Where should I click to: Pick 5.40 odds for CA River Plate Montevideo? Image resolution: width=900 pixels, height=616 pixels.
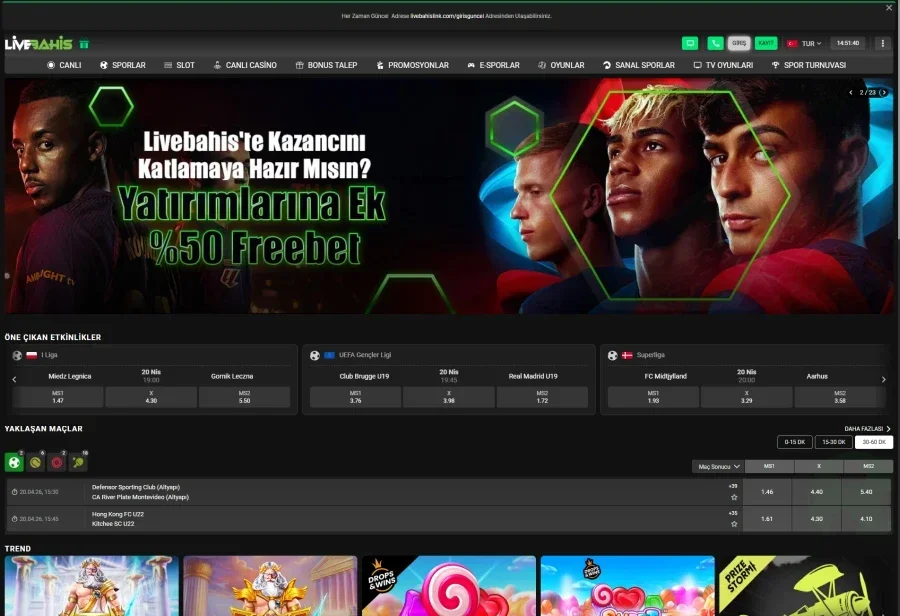[867, 492]
